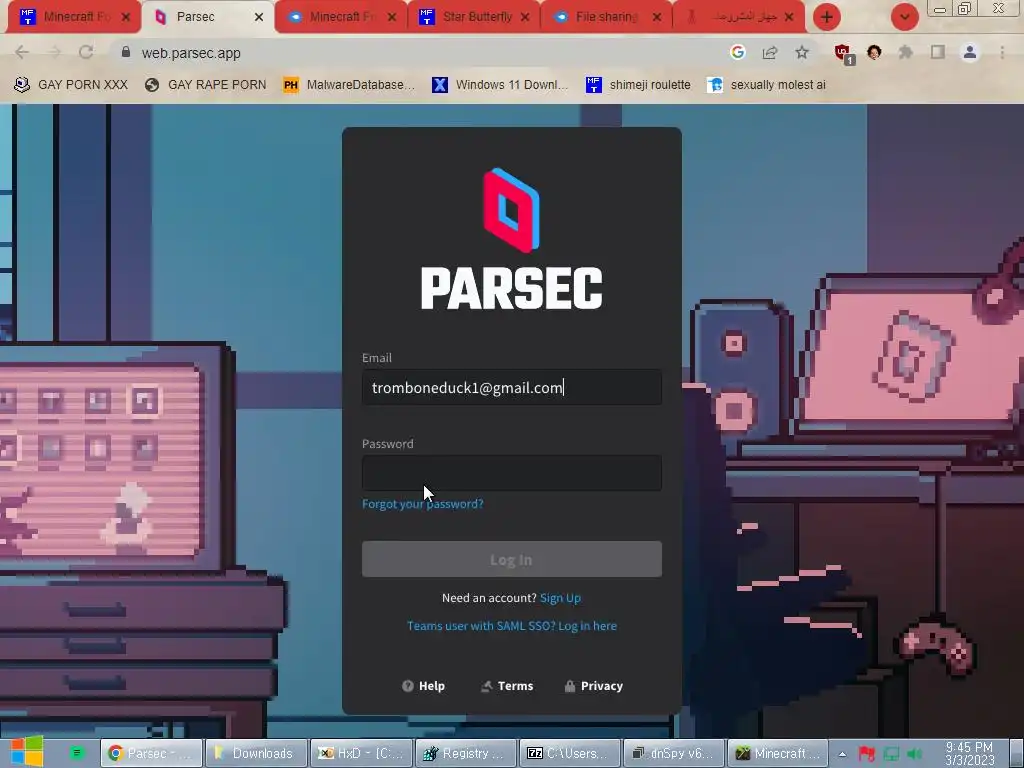1024x768 pixels.
Task: Close the Star Butterfly tab
Action: (x=525, y=17)
